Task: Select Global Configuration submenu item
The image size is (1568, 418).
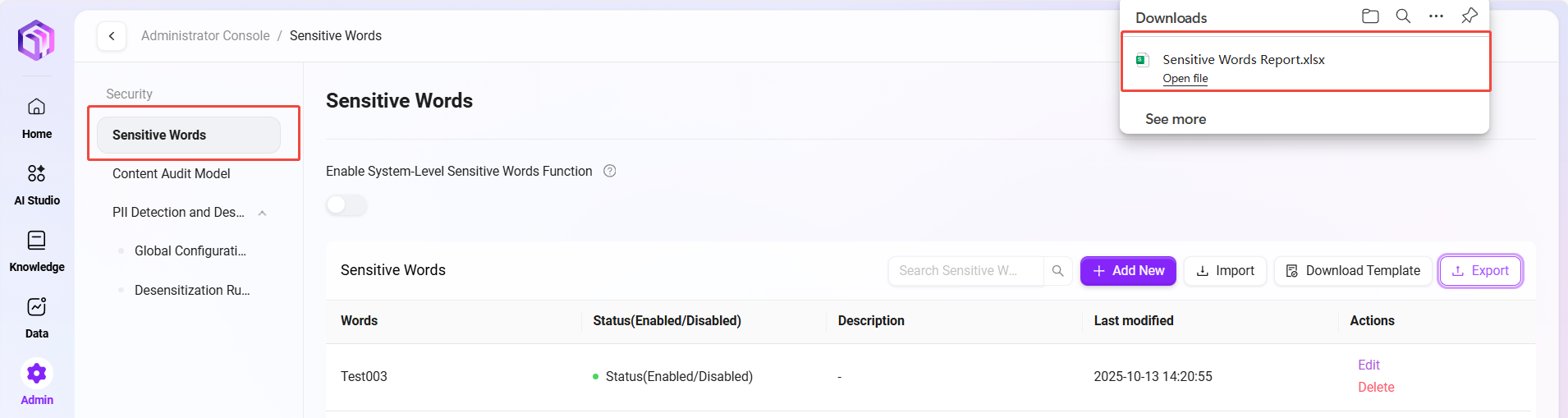Action: (190, 250)
